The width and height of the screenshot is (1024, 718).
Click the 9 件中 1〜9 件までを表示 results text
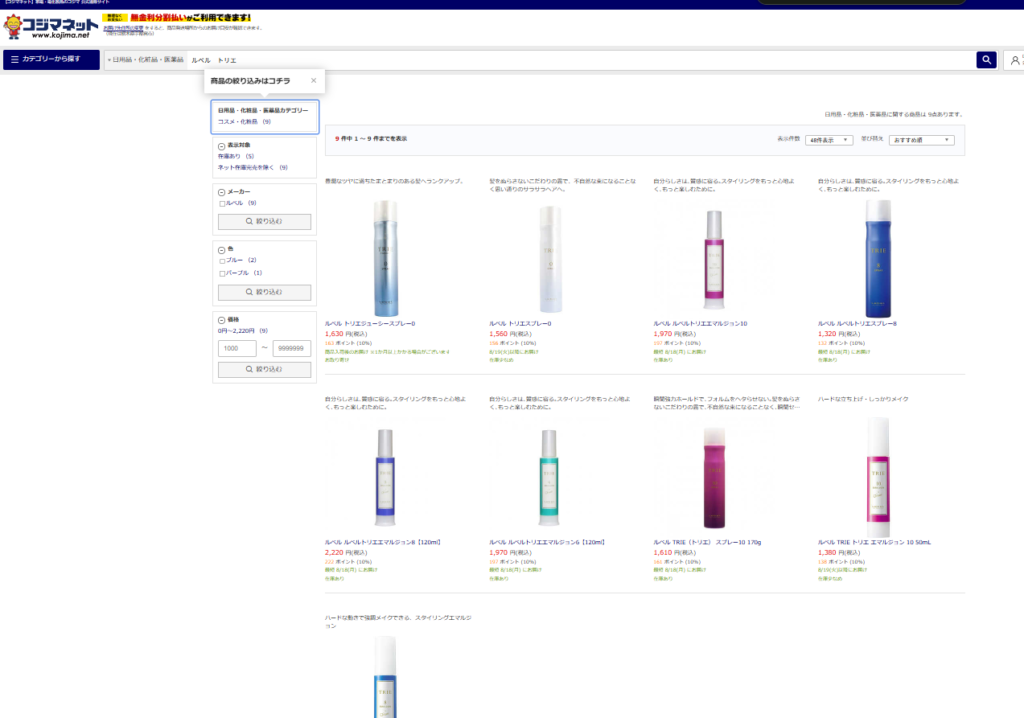(x=371, y=139)
